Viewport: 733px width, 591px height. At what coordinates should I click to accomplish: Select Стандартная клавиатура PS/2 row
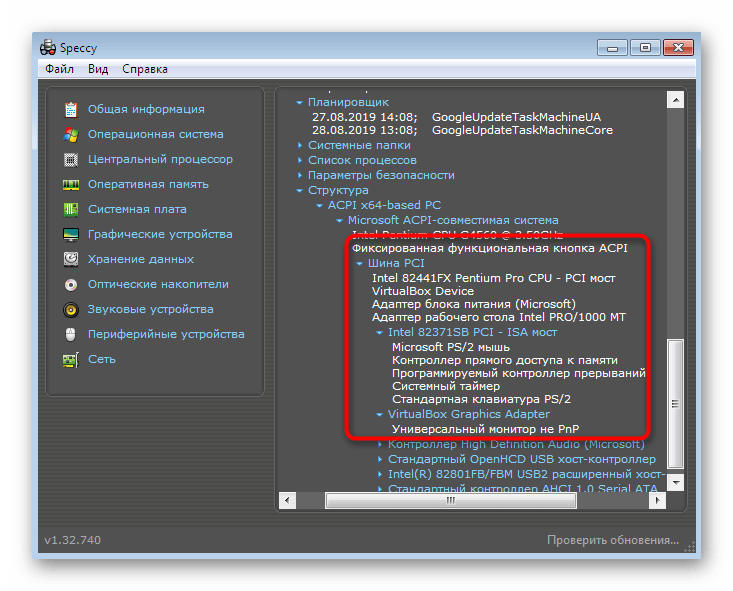pos(481,399)
